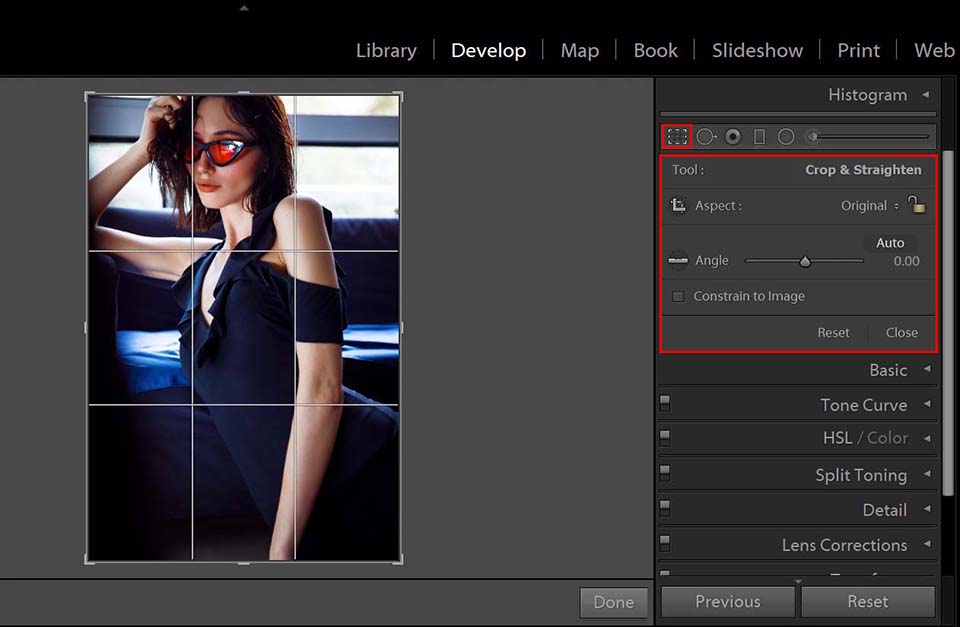Toggle the HSL / Color panel switch
Viewport: 960px width, 627px height.
[x=665, y=438]
